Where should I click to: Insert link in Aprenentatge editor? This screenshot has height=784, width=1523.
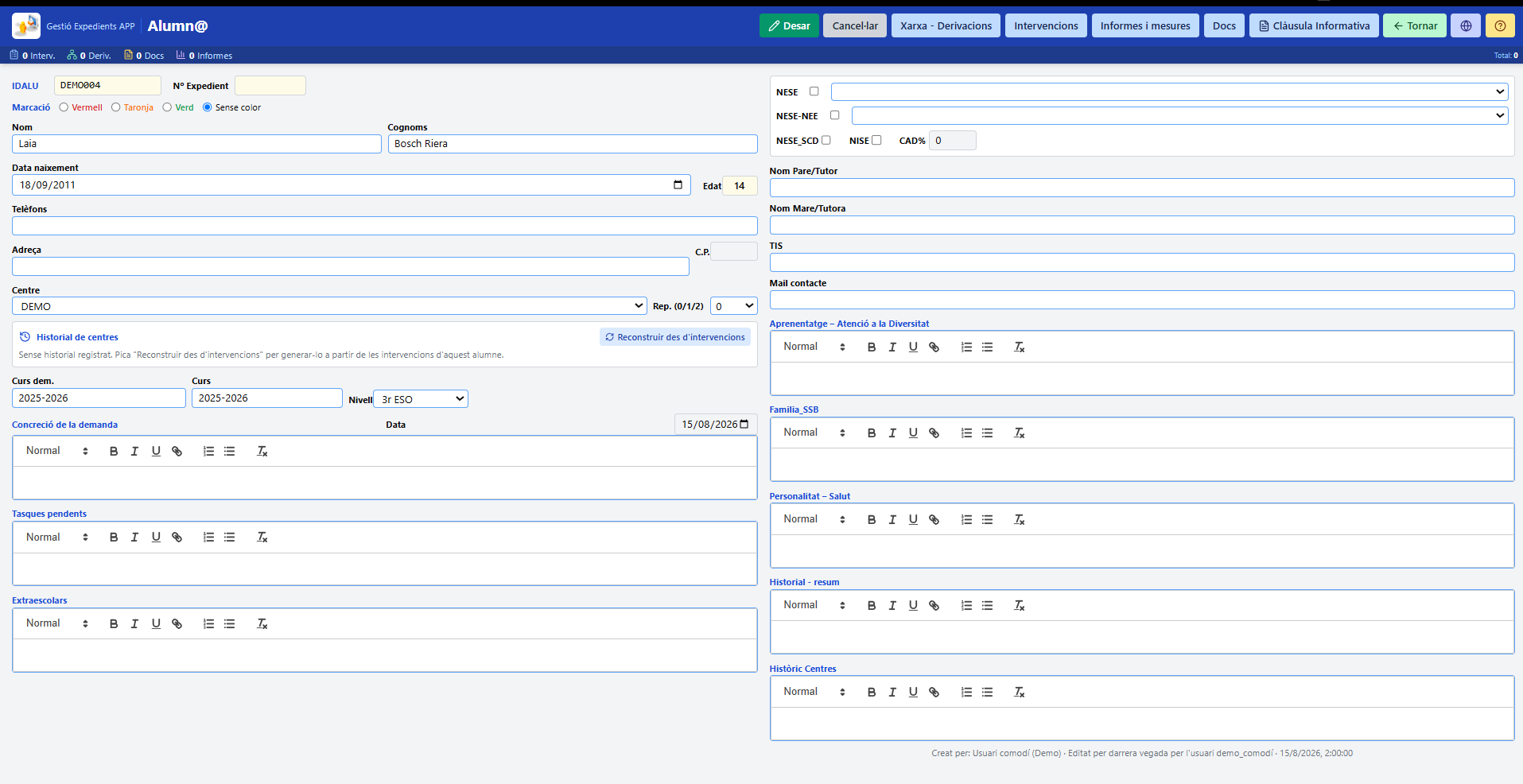(x=934, y=347)
